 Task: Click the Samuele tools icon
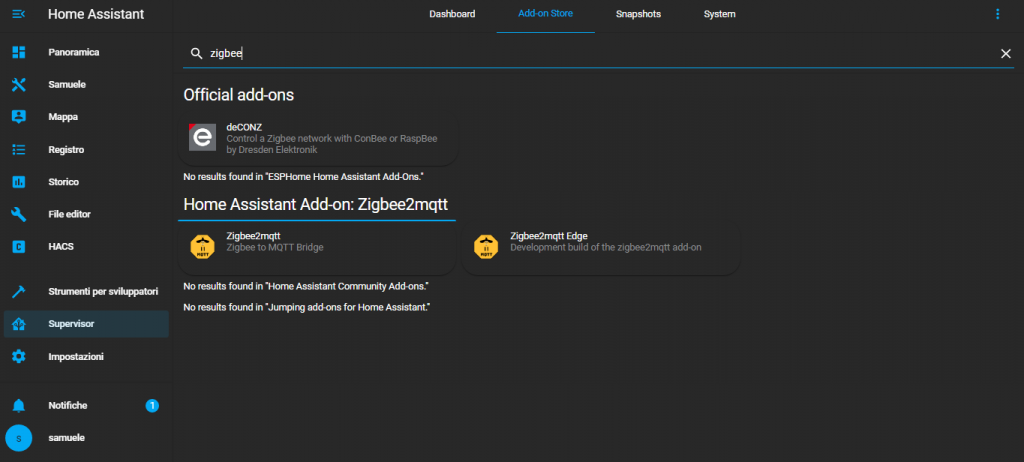click(18, 85)
